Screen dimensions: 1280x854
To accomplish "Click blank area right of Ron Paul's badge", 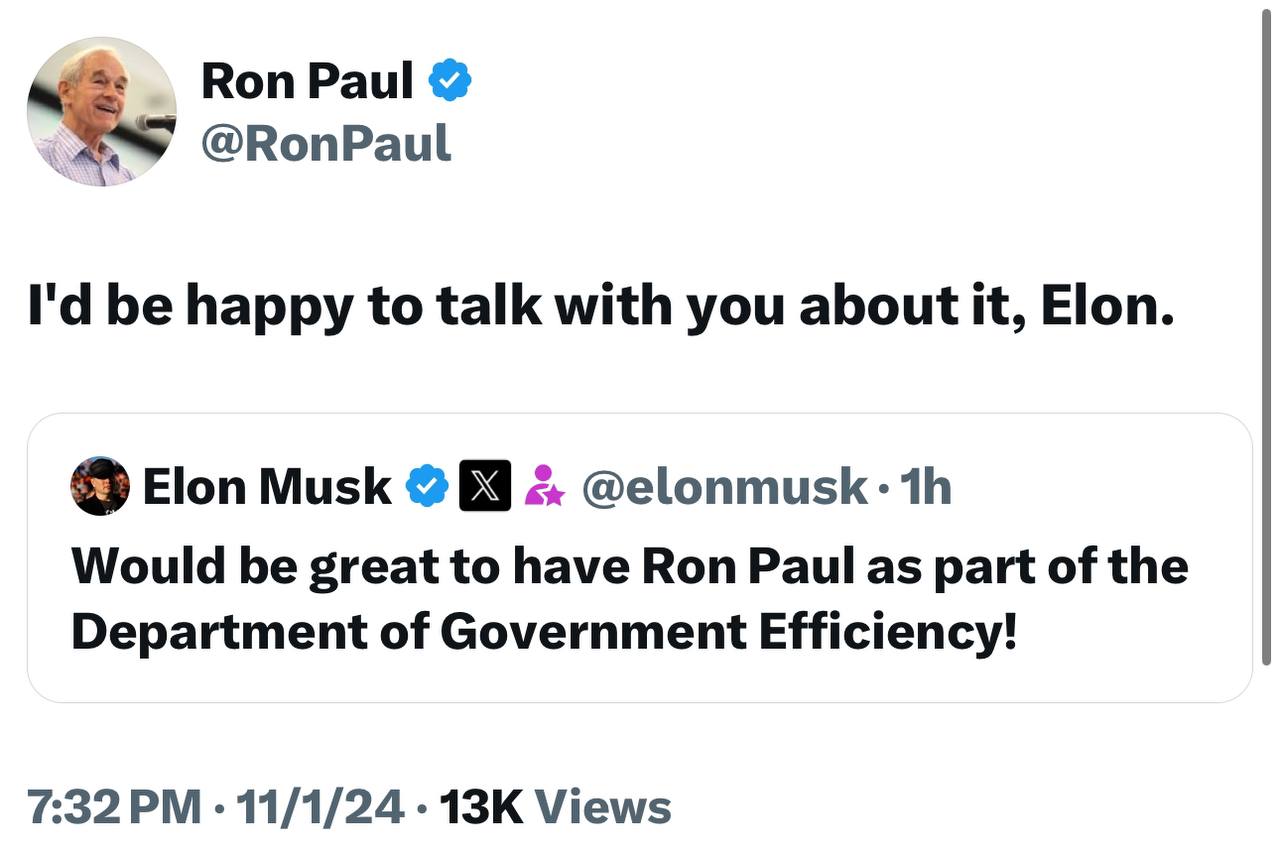I will point(800,80).
